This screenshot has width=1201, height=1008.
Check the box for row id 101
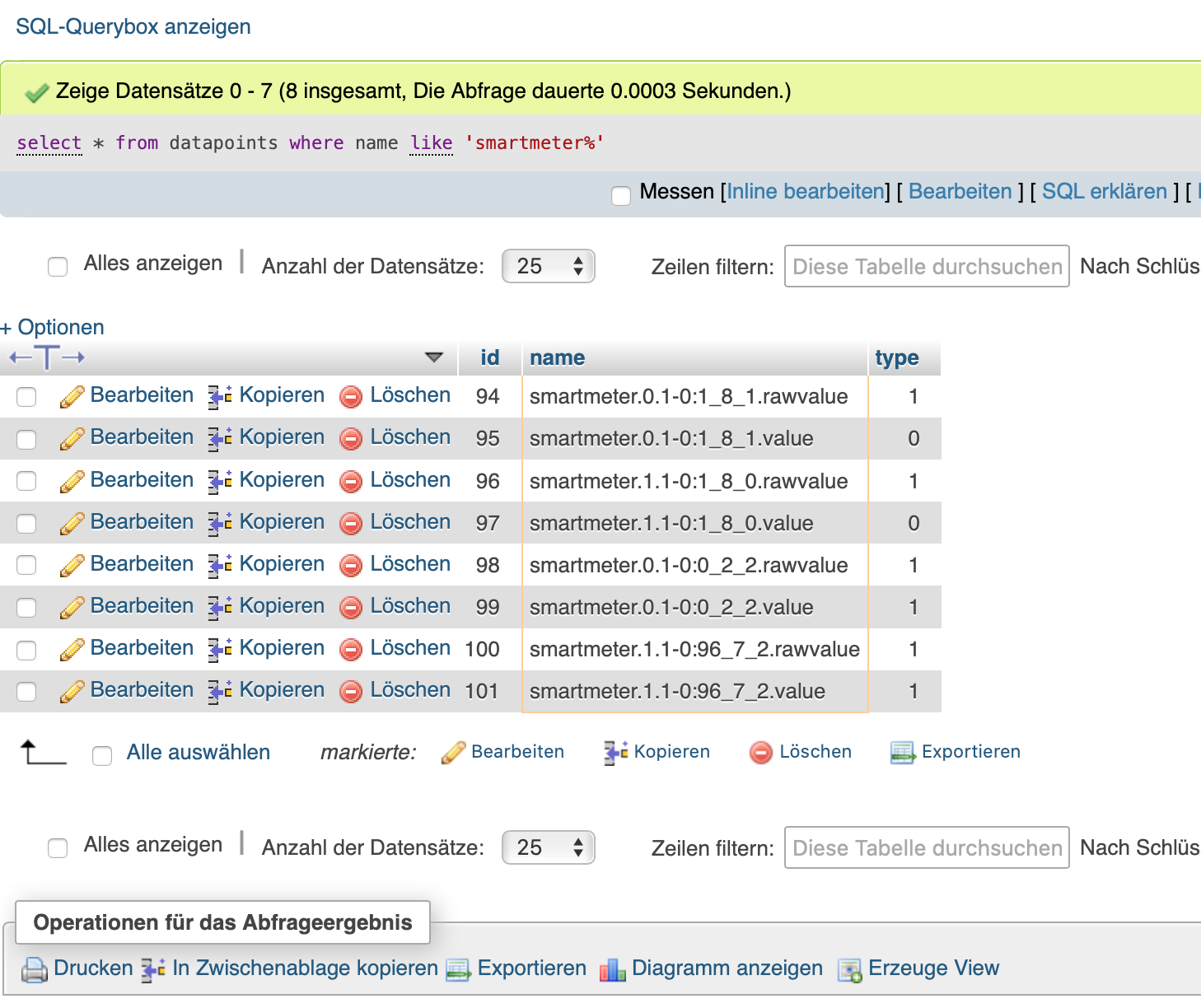[x=26, y=692]
